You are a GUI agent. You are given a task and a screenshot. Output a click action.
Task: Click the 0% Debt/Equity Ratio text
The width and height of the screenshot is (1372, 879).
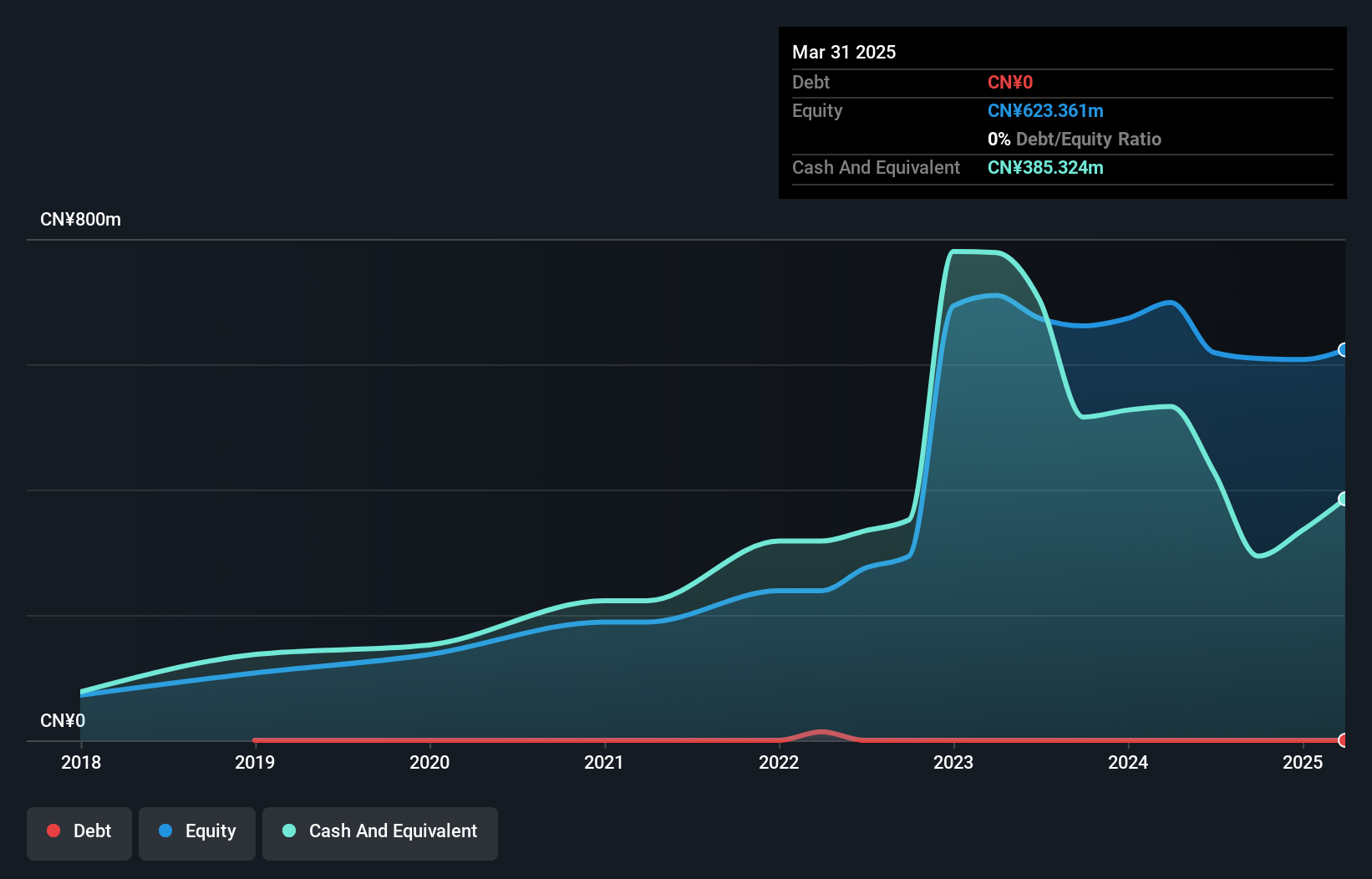[x=1075, y=139]
